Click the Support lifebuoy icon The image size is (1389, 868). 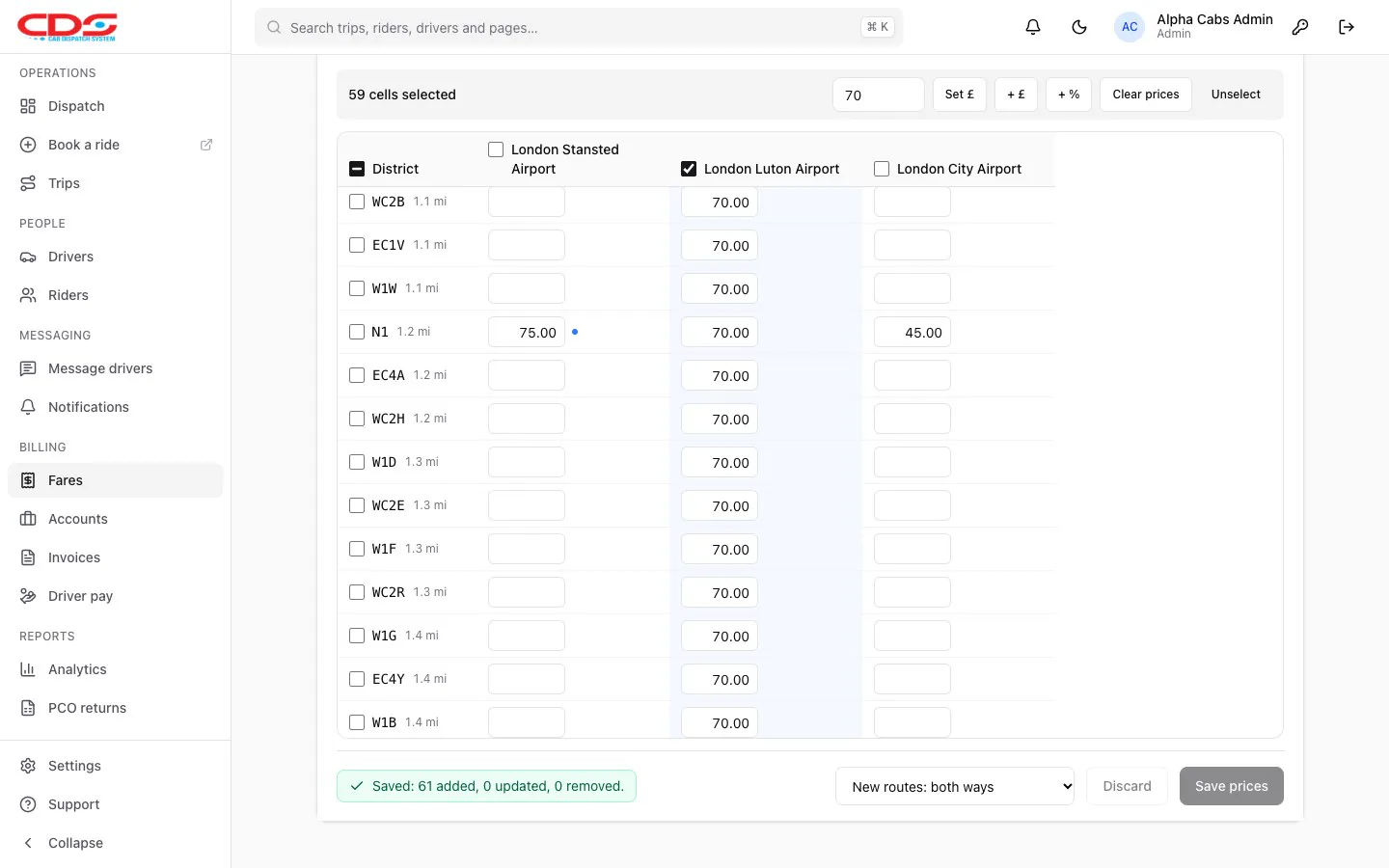pyautogui.click(x=28, y=804)
